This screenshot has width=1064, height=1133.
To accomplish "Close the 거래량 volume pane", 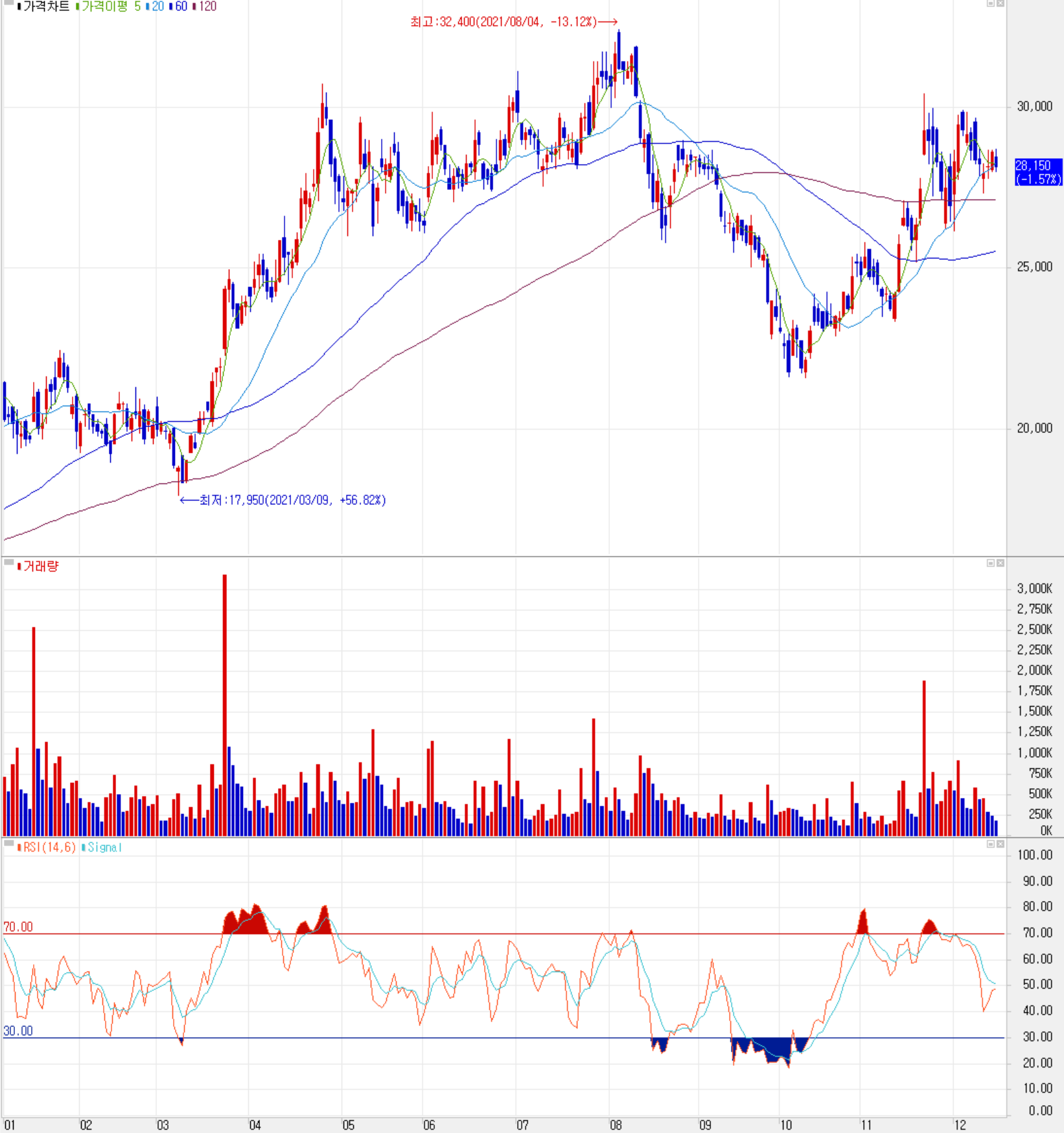I will pyautogui.click(x=1000, y=563).
